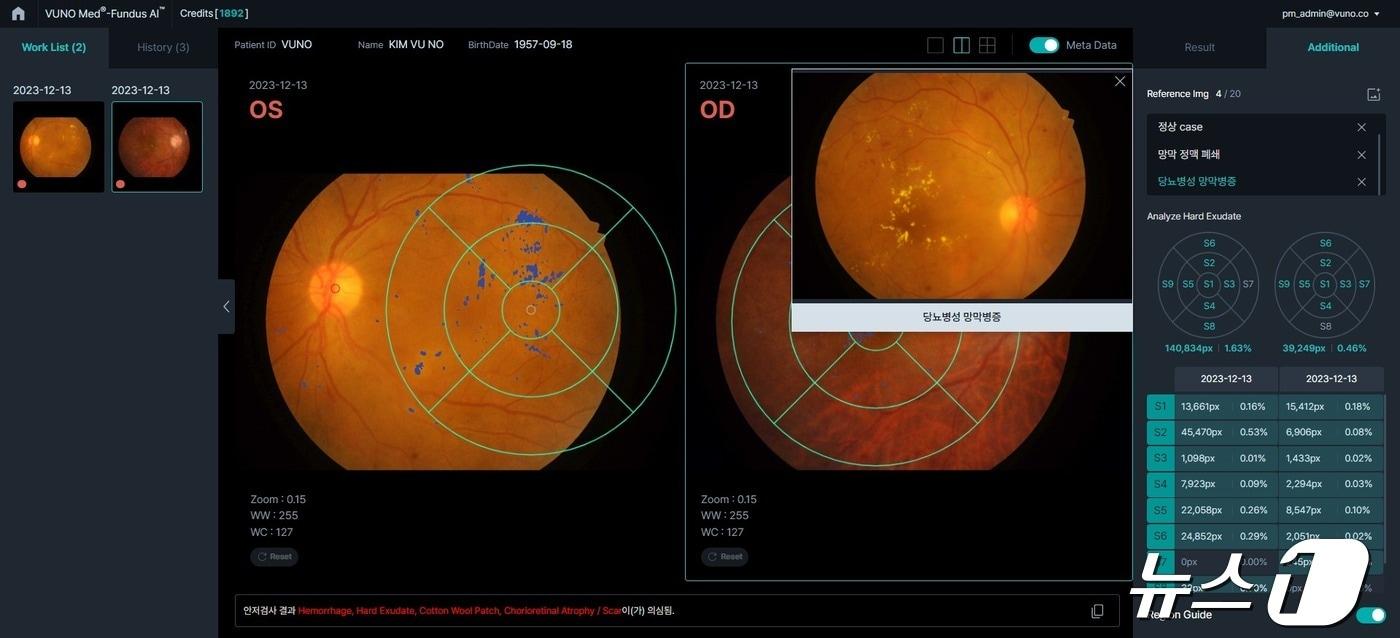Toggle the Meta Data switch
The width and height of the screenshot is (1400, 638).
click(x=1043, y=45)
